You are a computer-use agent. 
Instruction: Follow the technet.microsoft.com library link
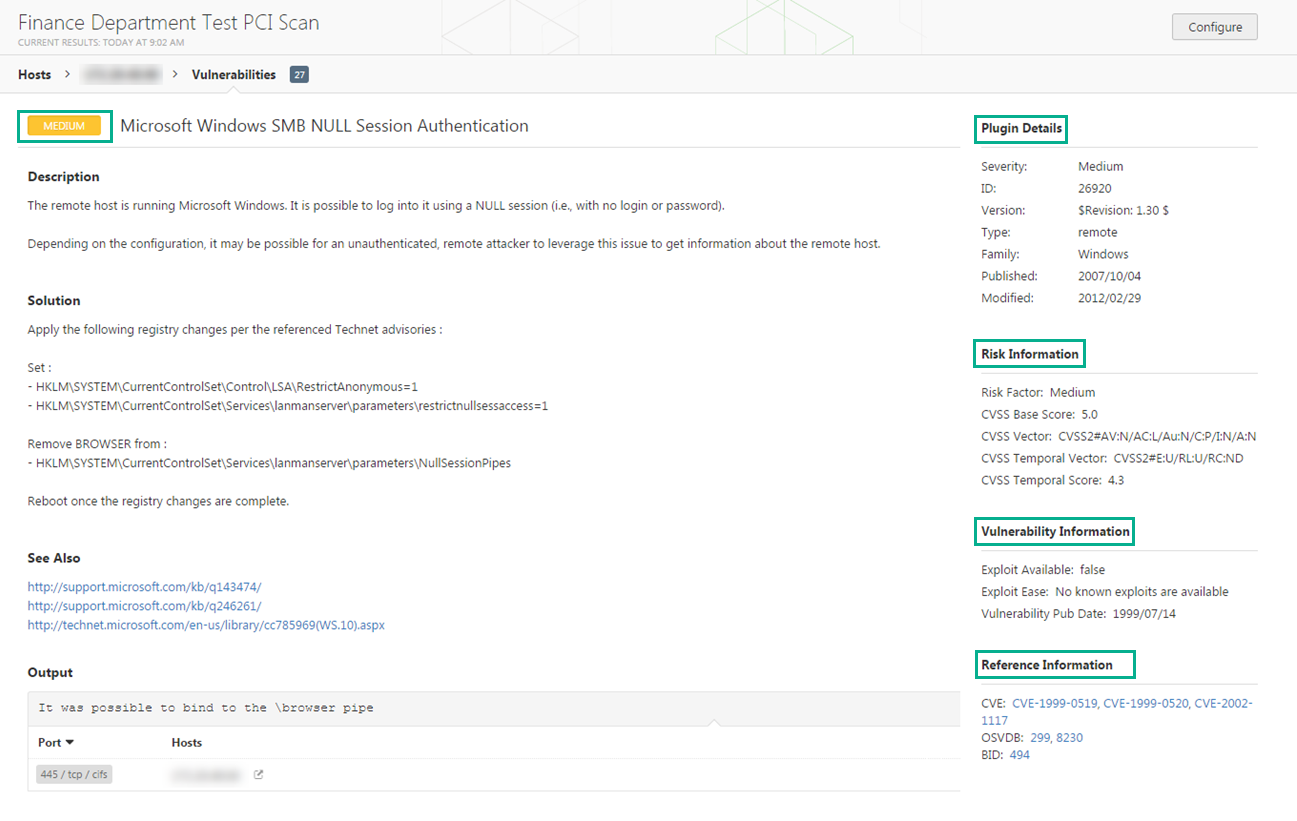pyautogui.click(x=206, y=625)
